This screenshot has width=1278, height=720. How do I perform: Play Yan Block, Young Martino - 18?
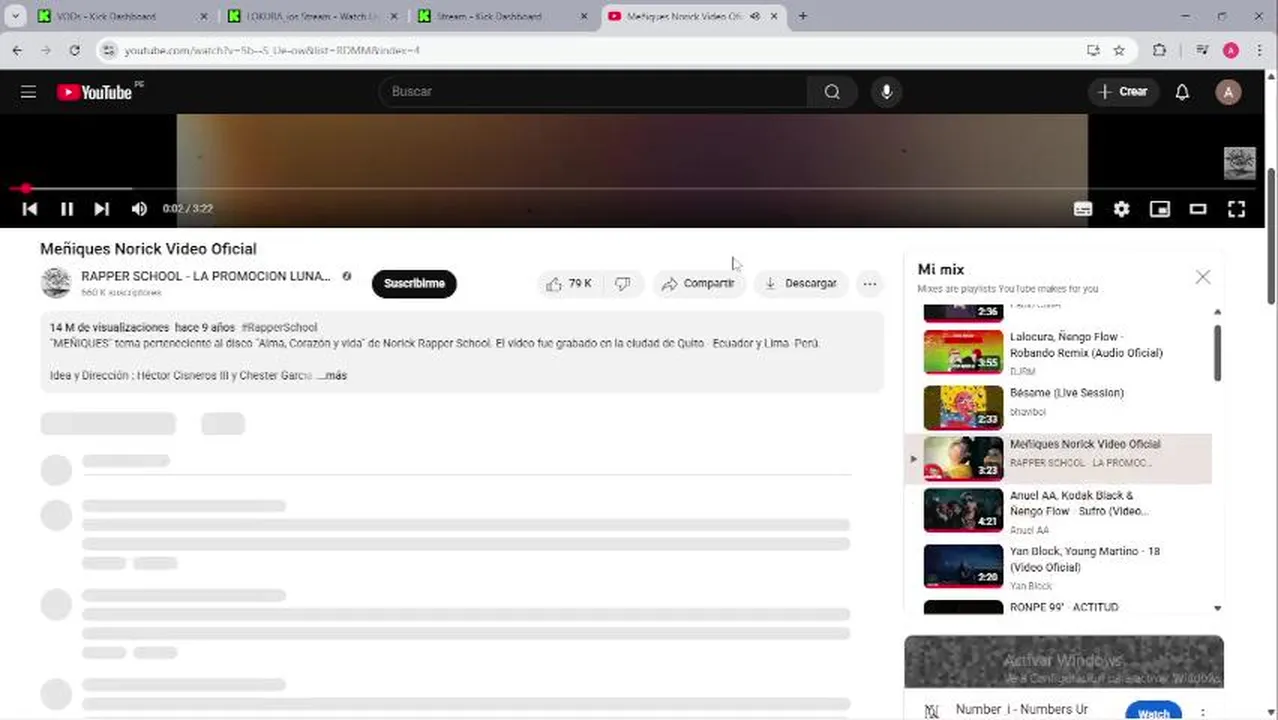click(1058, 567)
